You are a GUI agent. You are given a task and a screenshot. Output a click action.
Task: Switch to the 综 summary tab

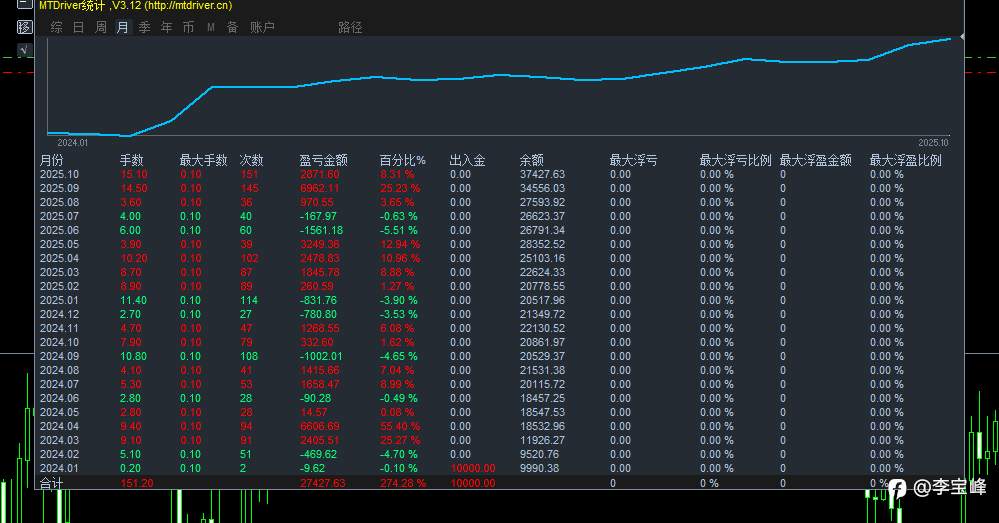[57, 27]
